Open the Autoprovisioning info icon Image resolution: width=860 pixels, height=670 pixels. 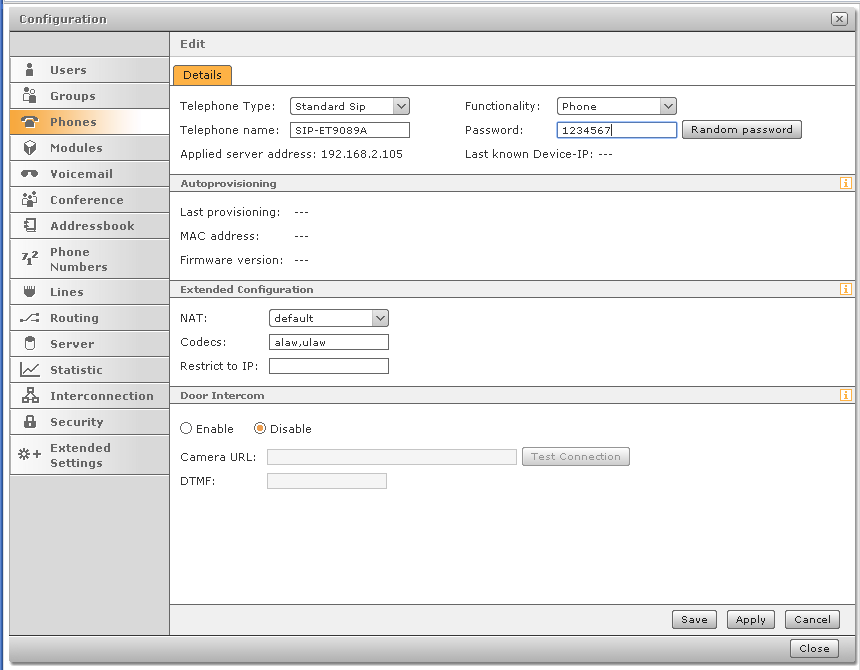845,183
